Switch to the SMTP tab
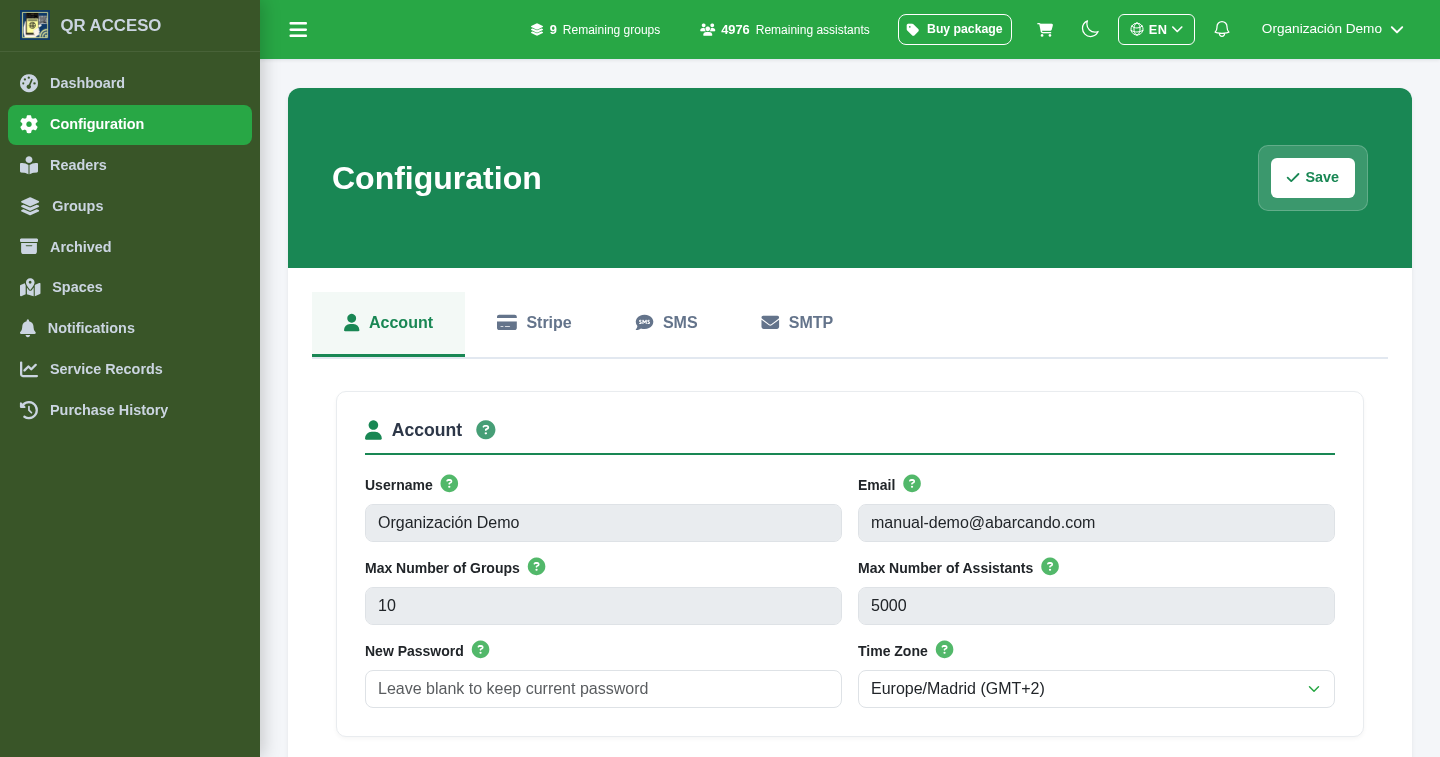The height and width of the screenshot is (757, 1440). [797, 323]
